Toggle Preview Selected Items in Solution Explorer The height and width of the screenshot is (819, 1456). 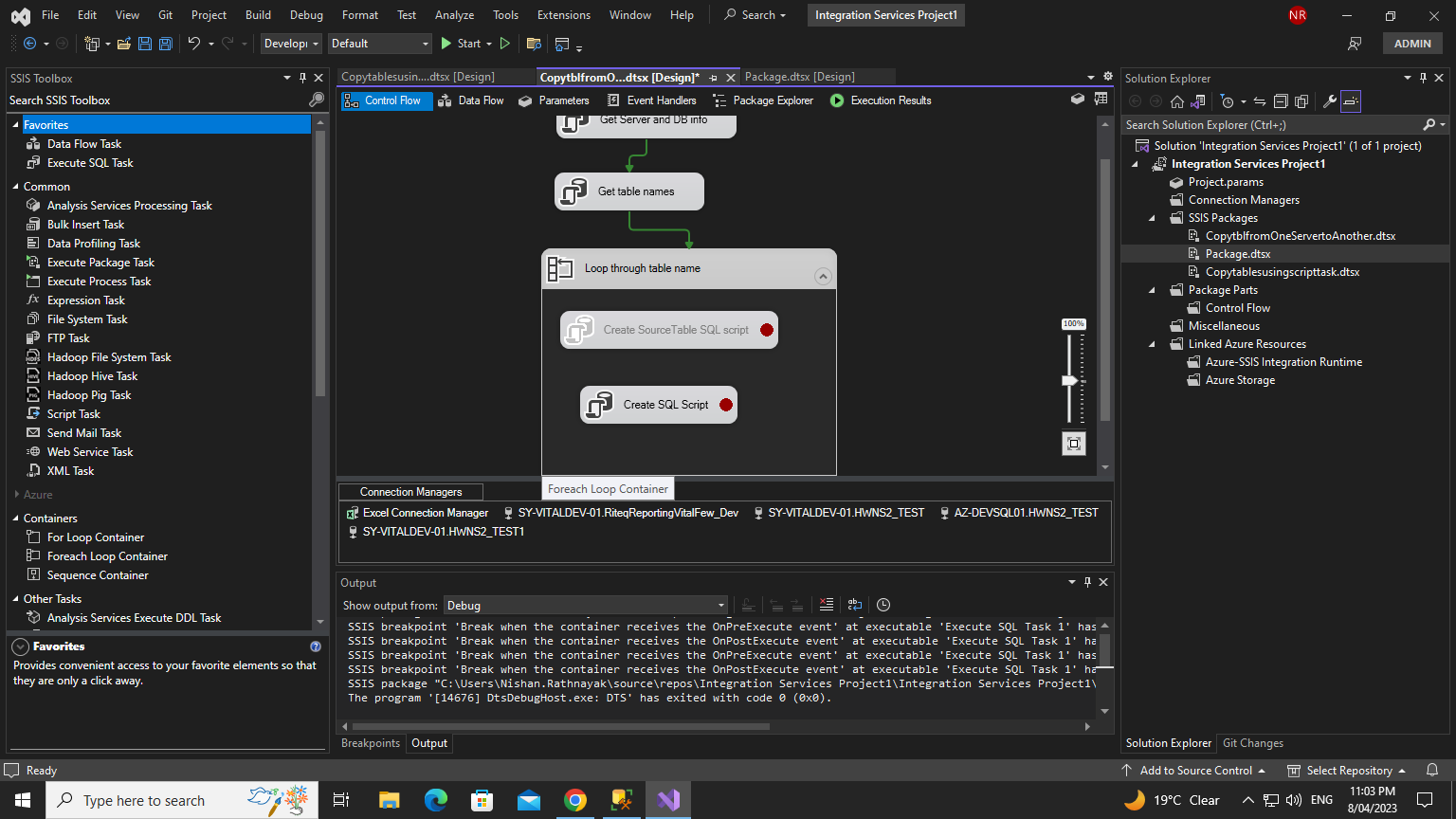pos(1351,101)
